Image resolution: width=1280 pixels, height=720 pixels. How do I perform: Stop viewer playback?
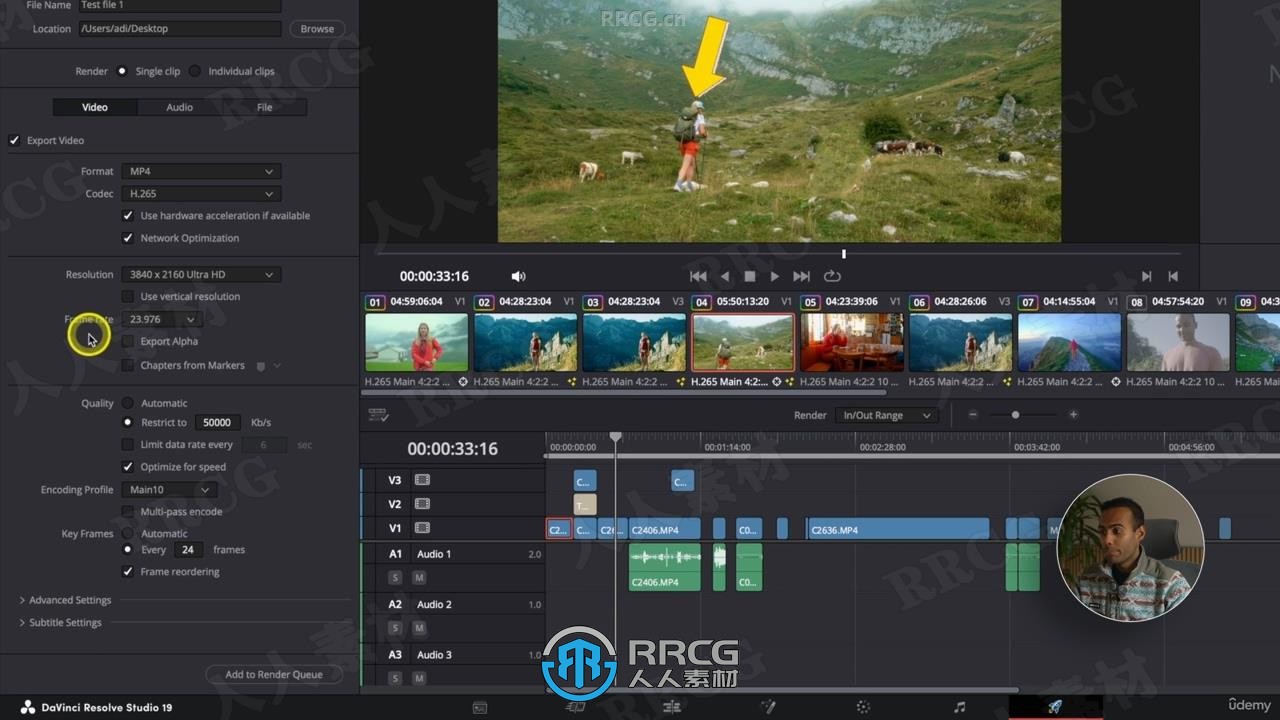point(750,276)
